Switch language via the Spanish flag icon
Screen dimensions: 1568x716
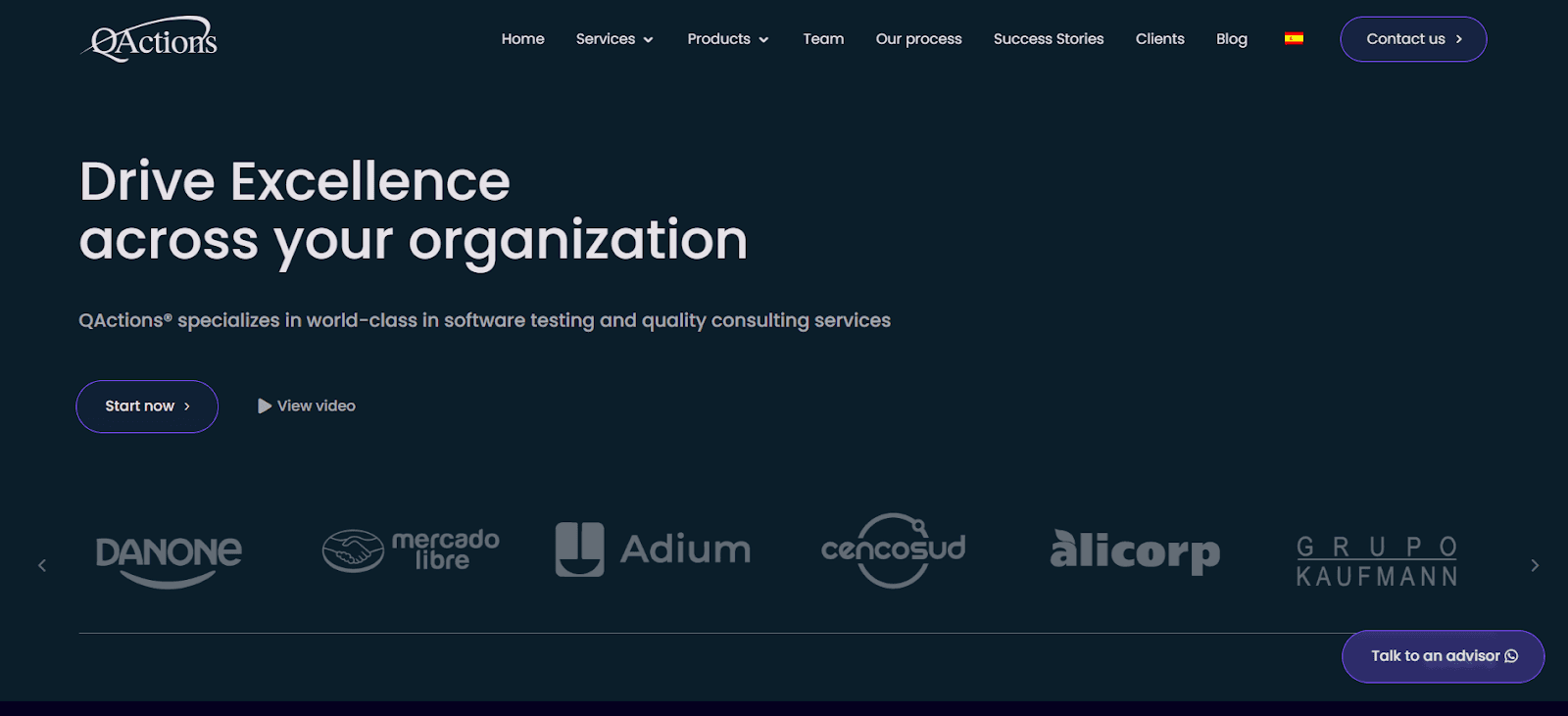(1294, 39)
